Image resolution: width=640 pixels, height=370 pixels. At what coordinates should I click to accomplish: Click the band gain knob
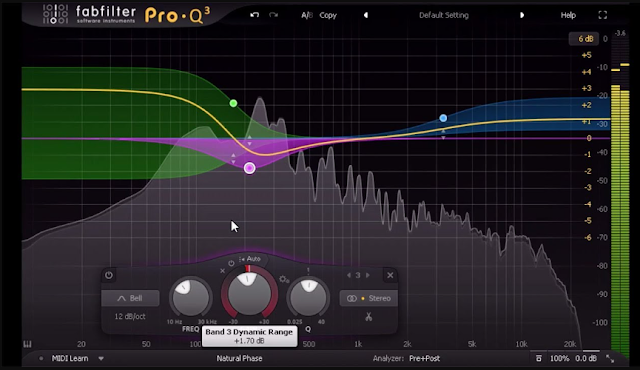pos(249,293)
